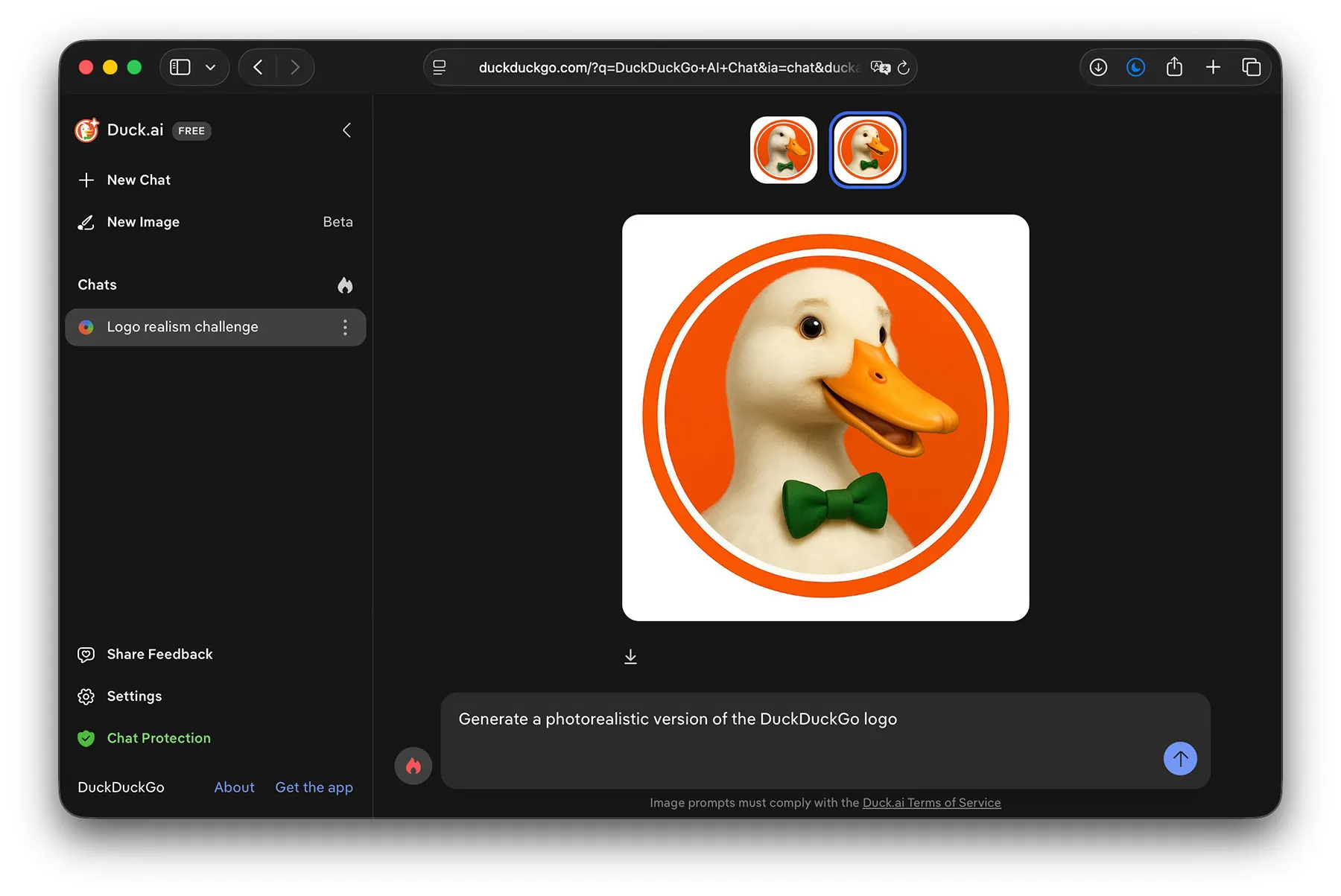
Task: Select the second duck image variant
Action: coord(866,149)
